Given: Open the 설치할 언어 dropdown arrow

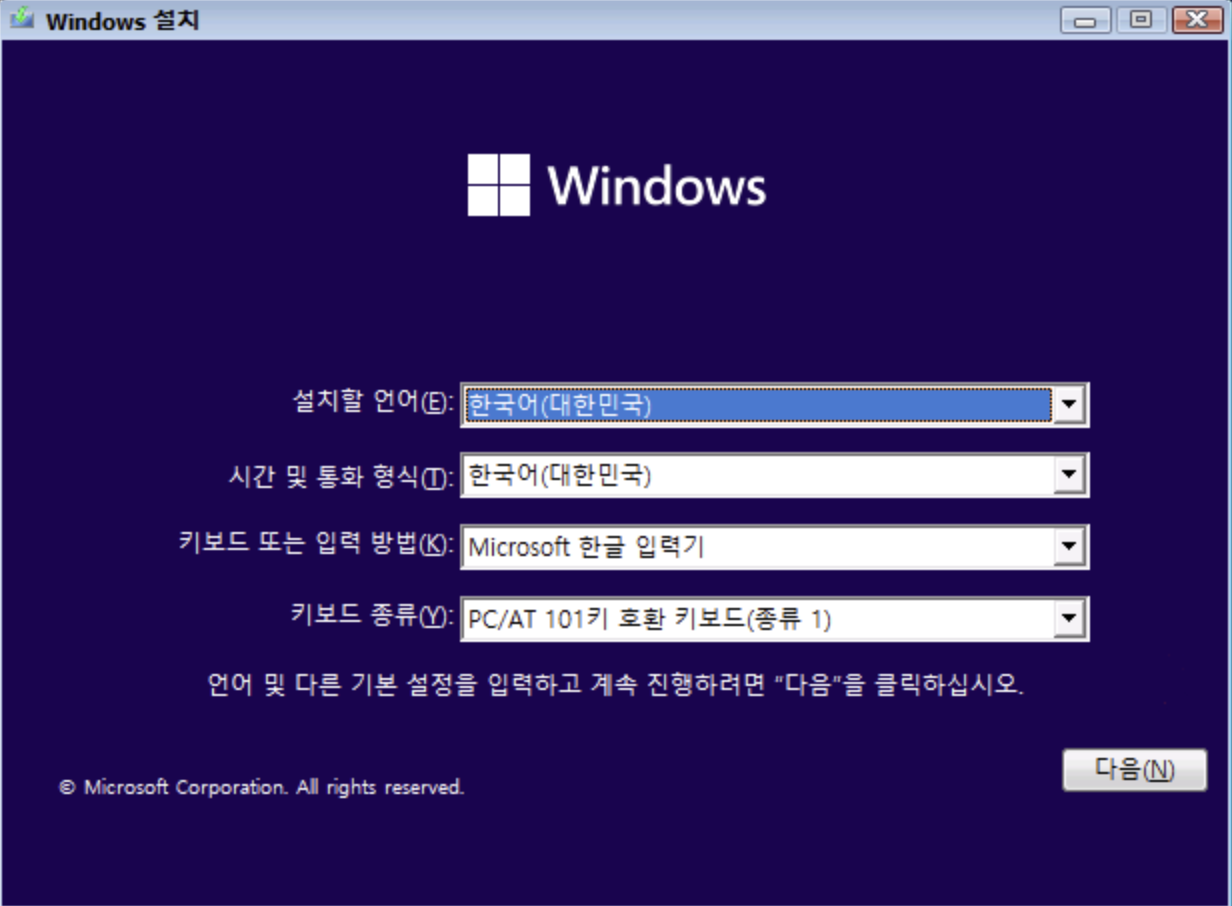Looking at the screenshot, I should click(1069, 405).
